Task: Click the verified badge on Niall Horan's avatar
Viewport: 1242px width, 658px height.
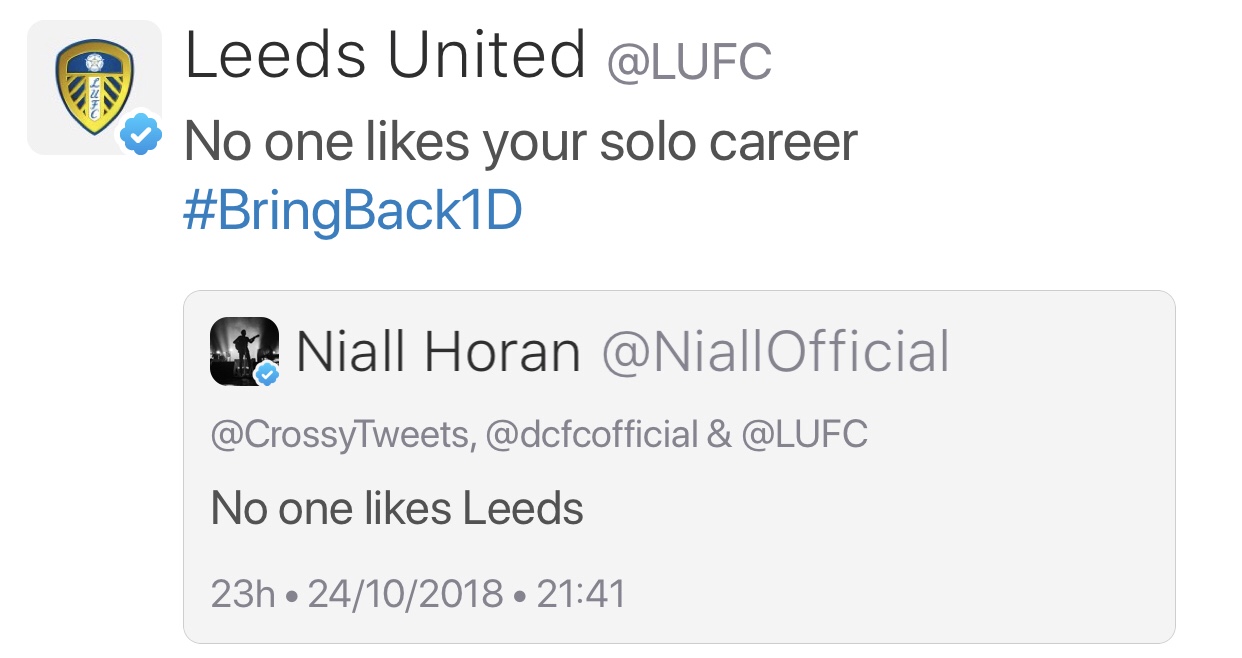Action: 266,375
